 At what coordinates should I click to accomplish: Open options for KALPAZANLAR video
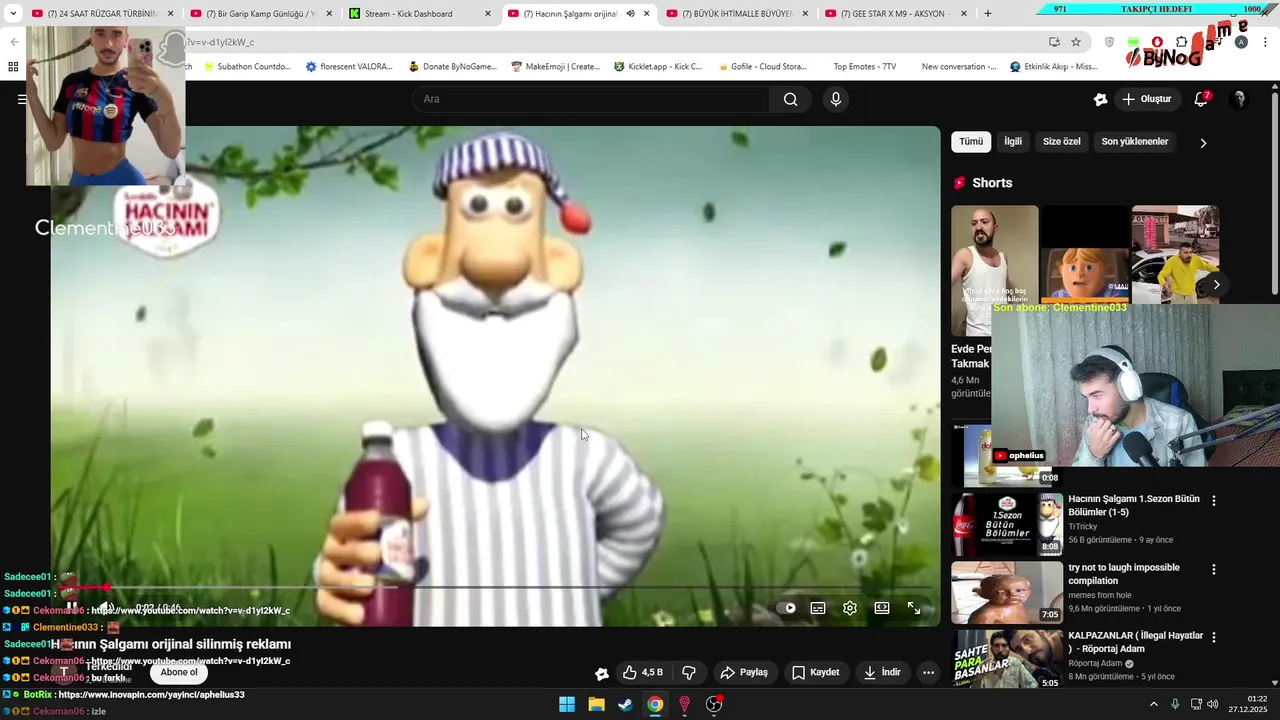click(1214, 637)
